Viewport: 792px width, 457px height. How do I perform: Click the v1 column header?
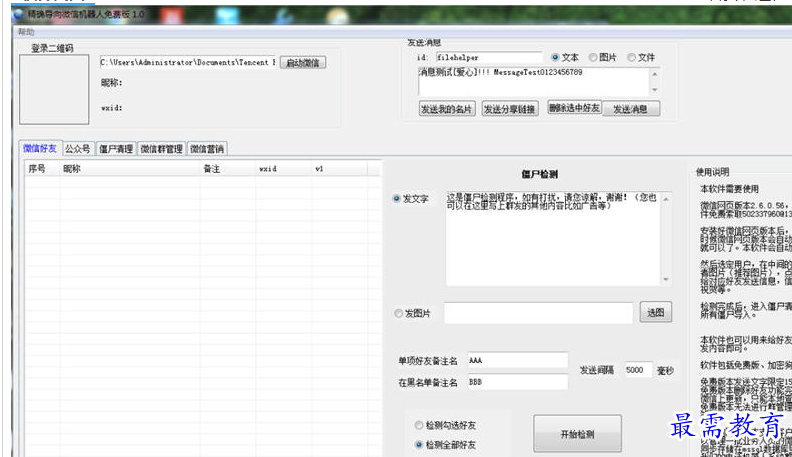pos(339,169)
